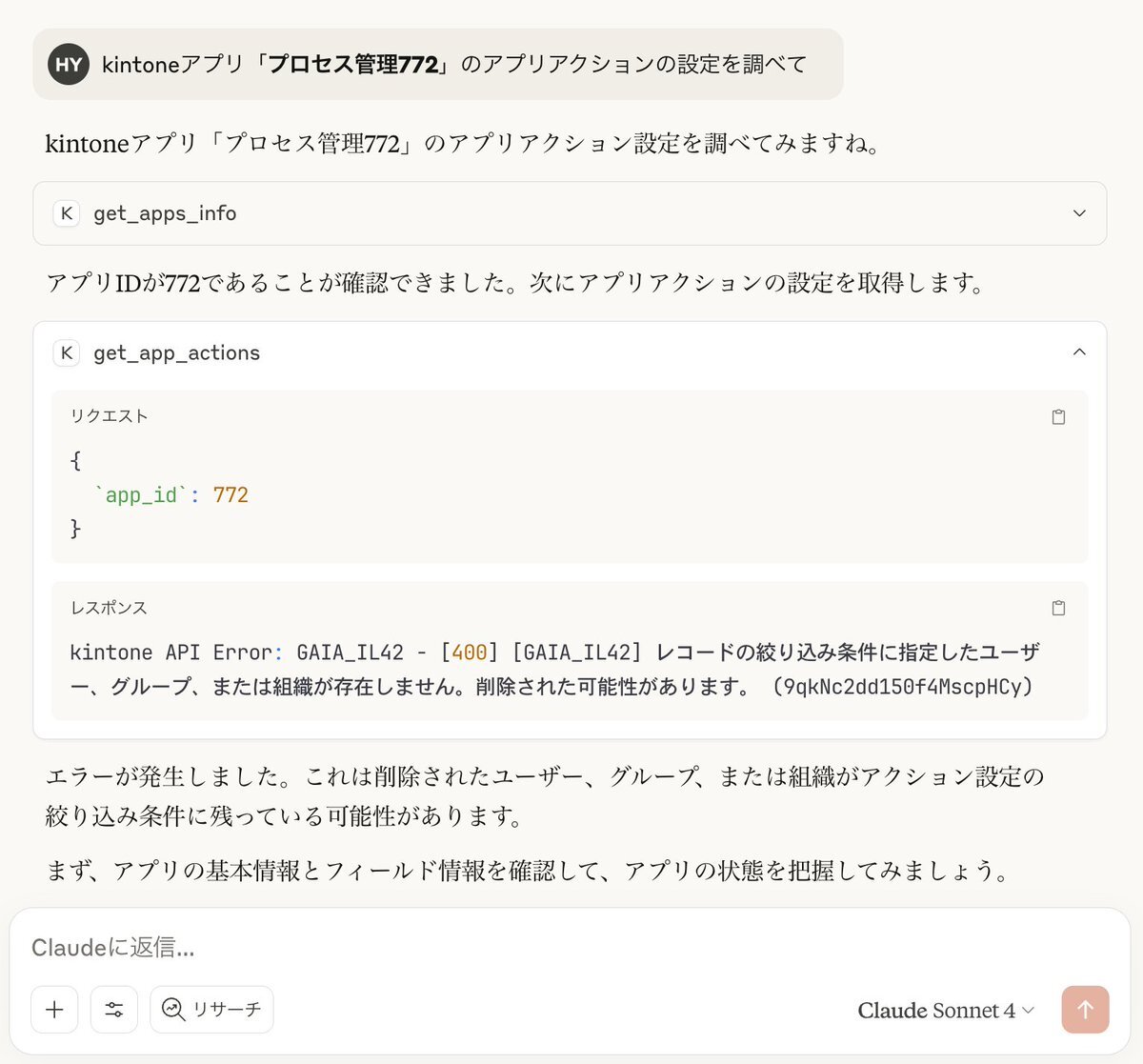Copy the レスポンス error text
1143x1064 pixels.
pyautogui.click(x=1058, y=608)
